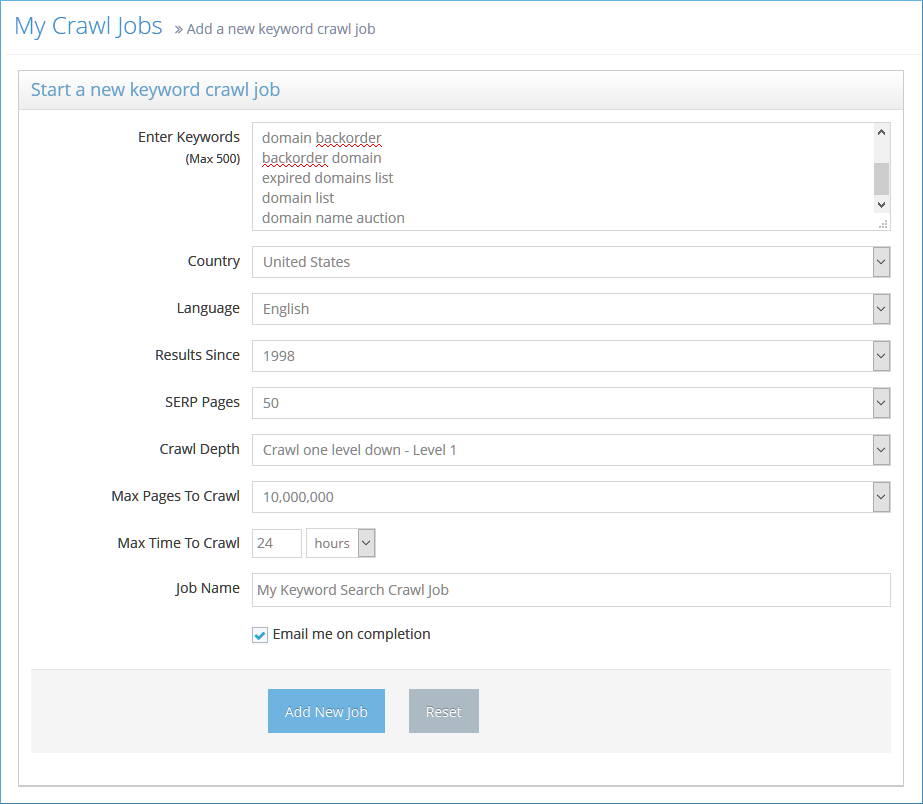The height and width of the screenshot is (804, 923).
Task: Click the Add New Job button
Action: click(x=326, y=711)
